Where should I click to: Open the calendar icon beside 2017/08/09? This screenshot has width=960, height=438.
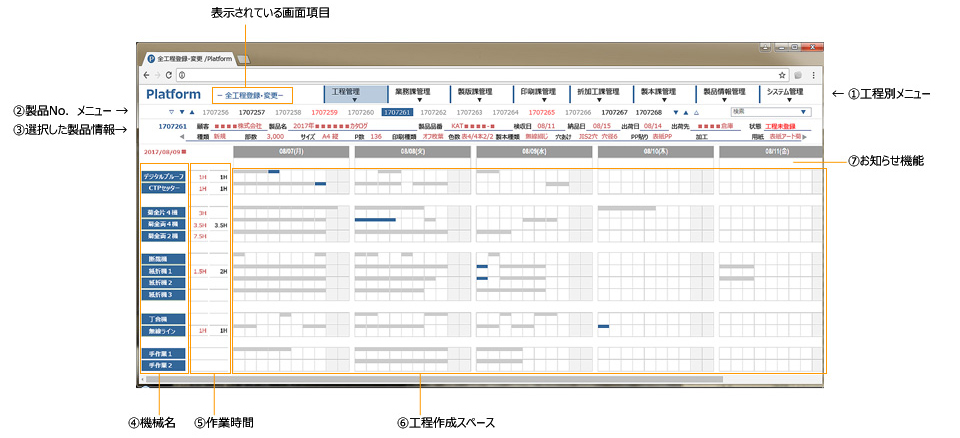coord(183,151)
